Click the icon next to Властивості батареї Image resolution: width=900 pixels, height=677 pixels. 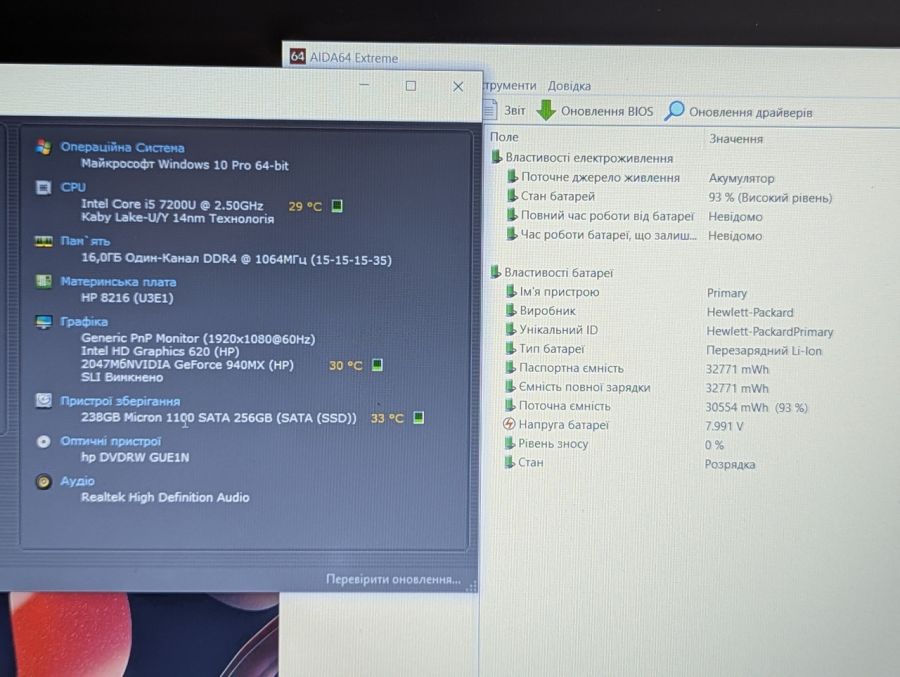495,272
